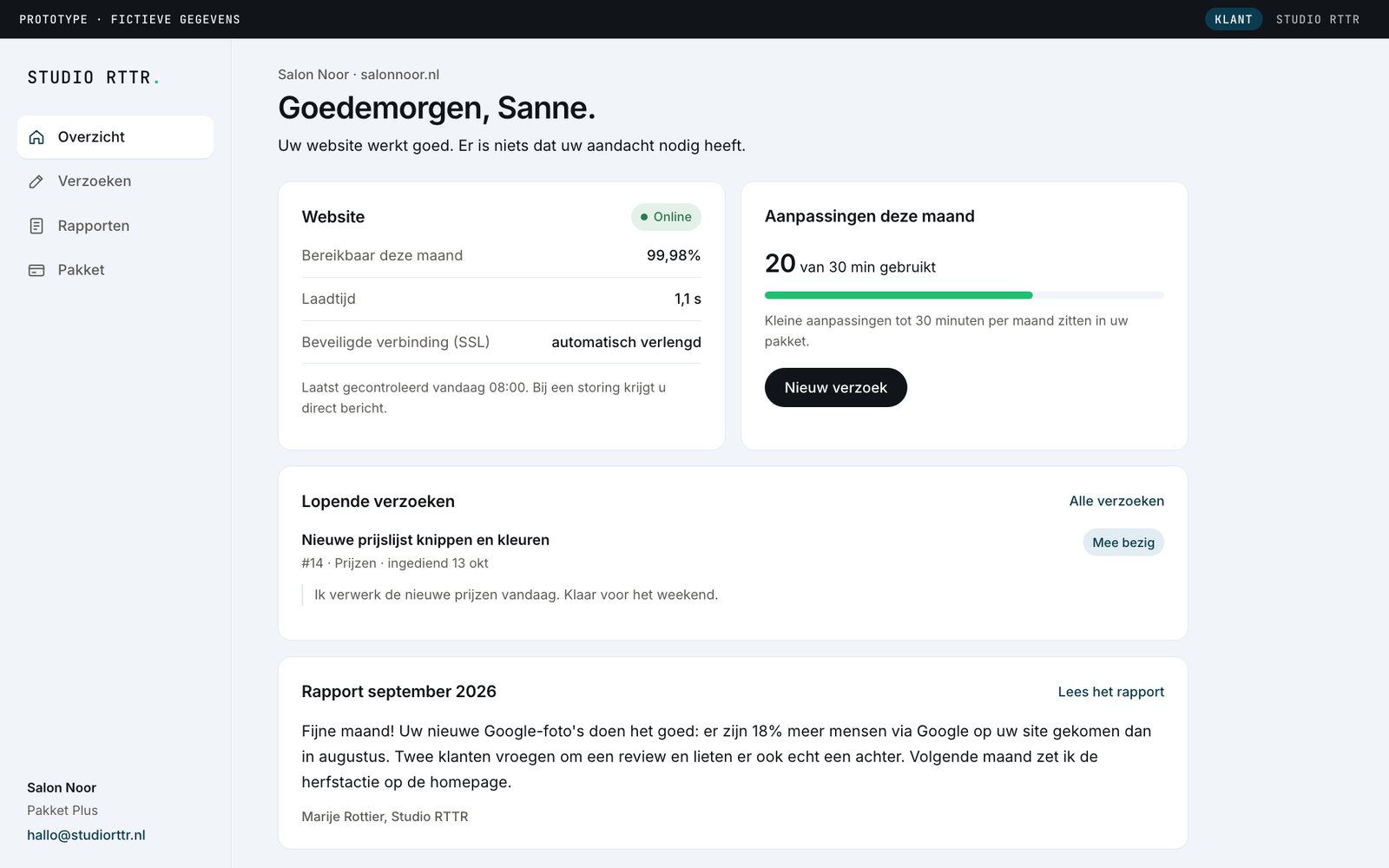The width and height of the screenshot is (1389, 868).
Task: Click the 1,1 s Laadtijd value
Action: 688,299
